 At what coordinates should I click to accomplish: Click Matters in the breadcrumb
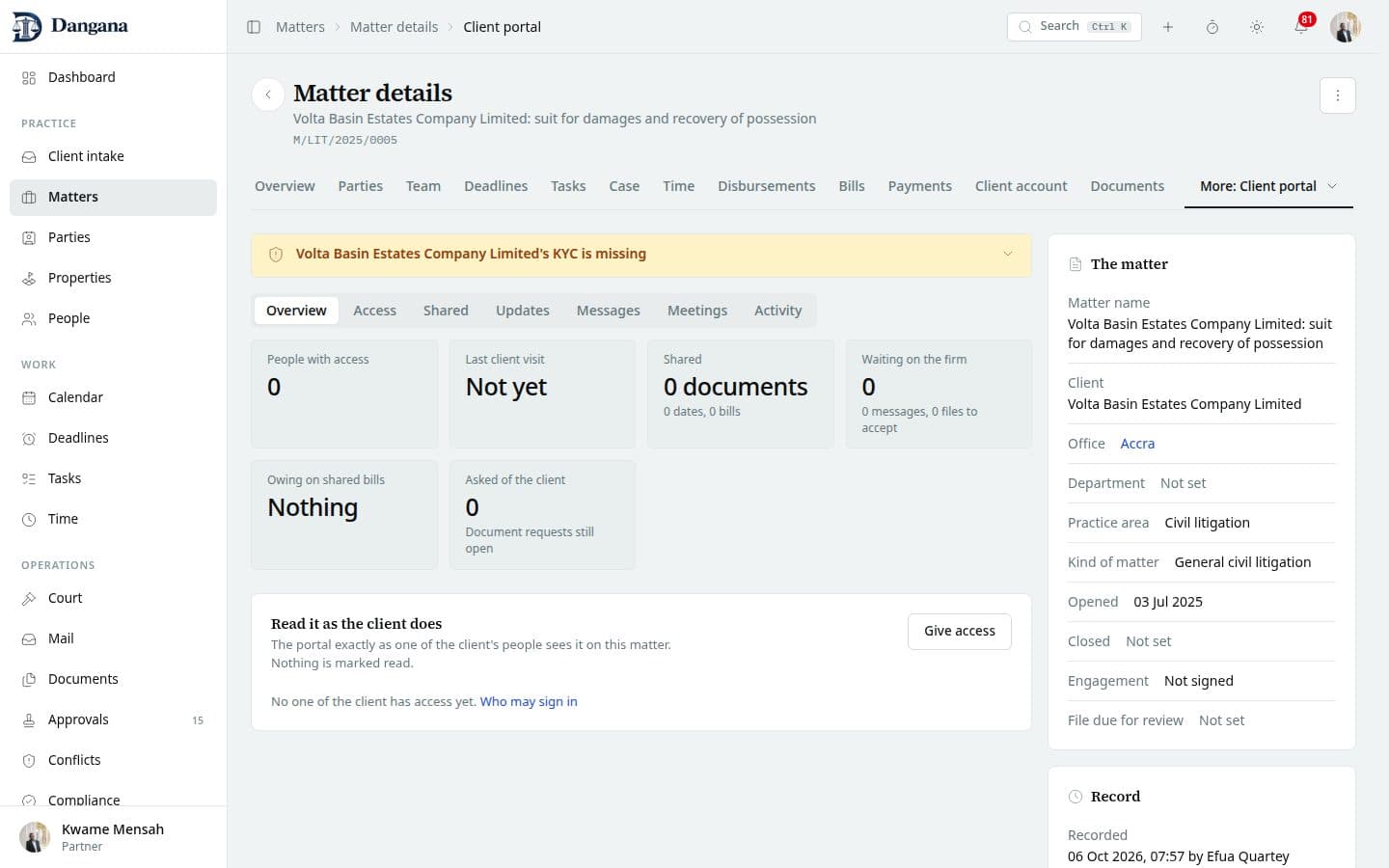(300, 27)
